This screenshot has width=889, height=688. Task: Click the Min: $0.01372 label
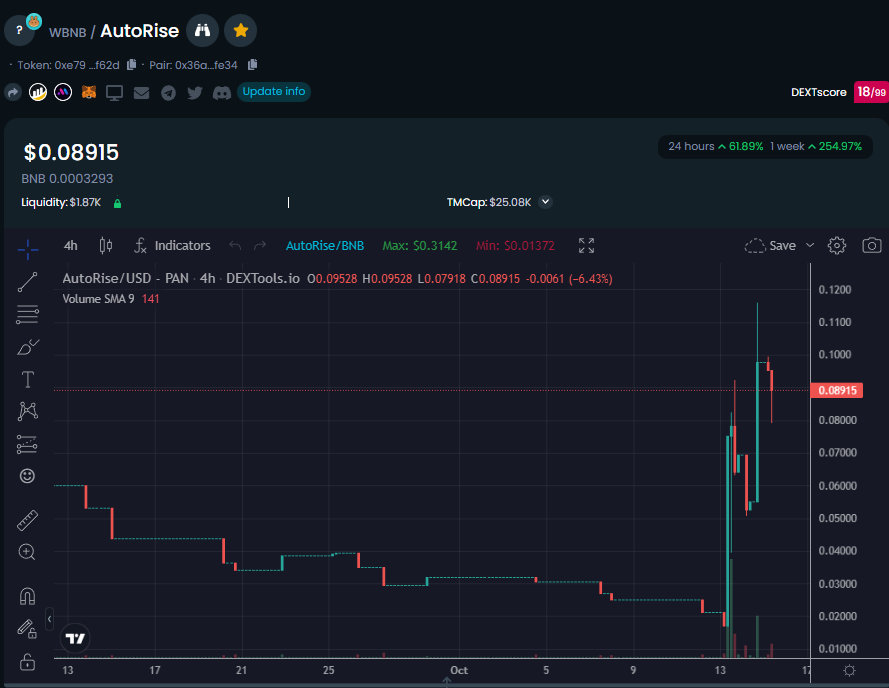pyautogui.click(x=515, y=246)
